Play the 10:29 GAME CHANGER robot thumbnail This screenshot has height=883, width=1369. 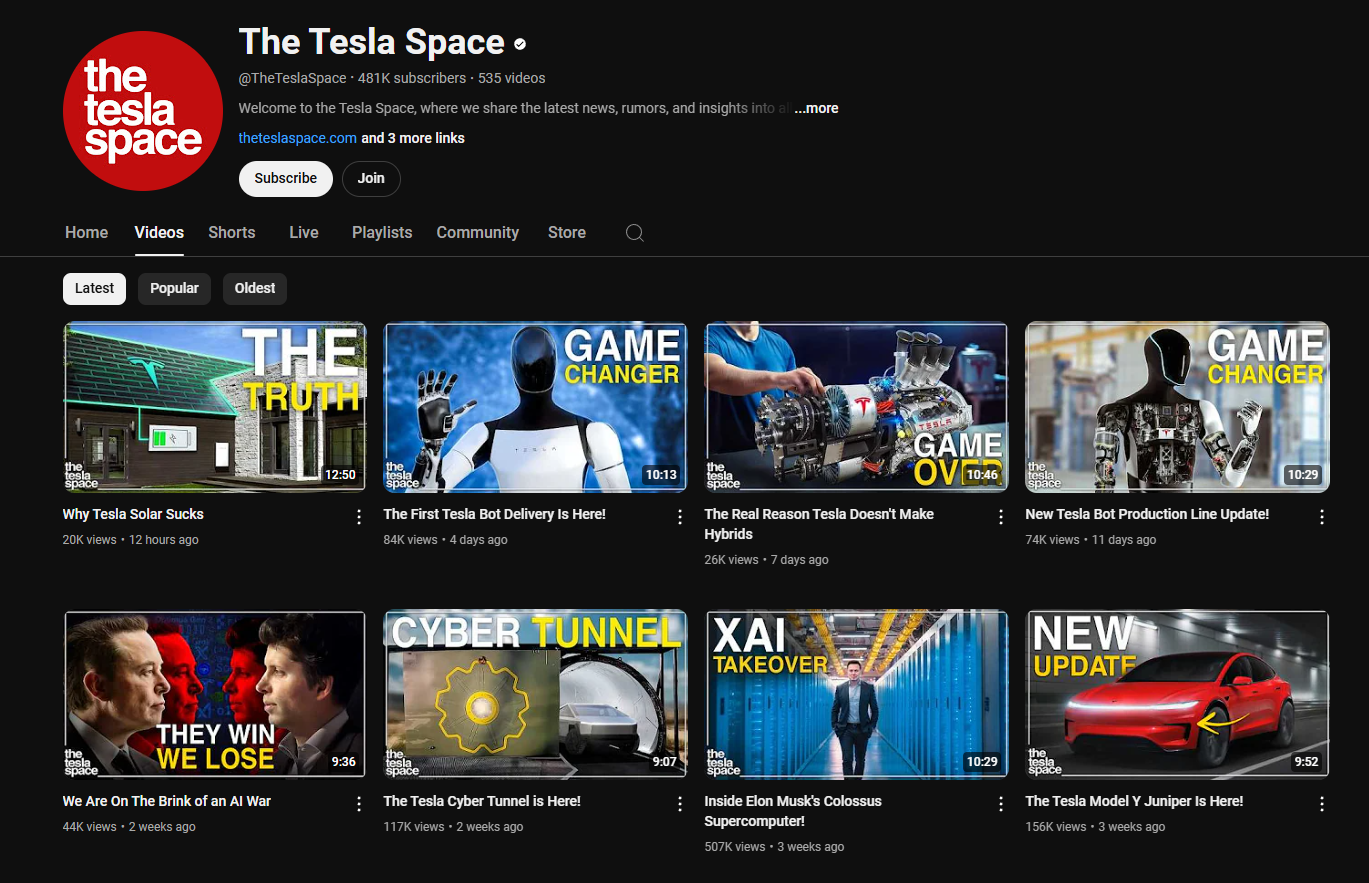pos(1178,407)
